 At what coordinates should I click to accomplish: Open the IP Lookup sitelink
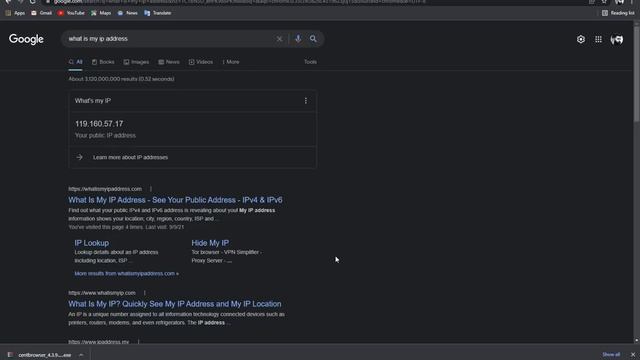tap(91, 243)
